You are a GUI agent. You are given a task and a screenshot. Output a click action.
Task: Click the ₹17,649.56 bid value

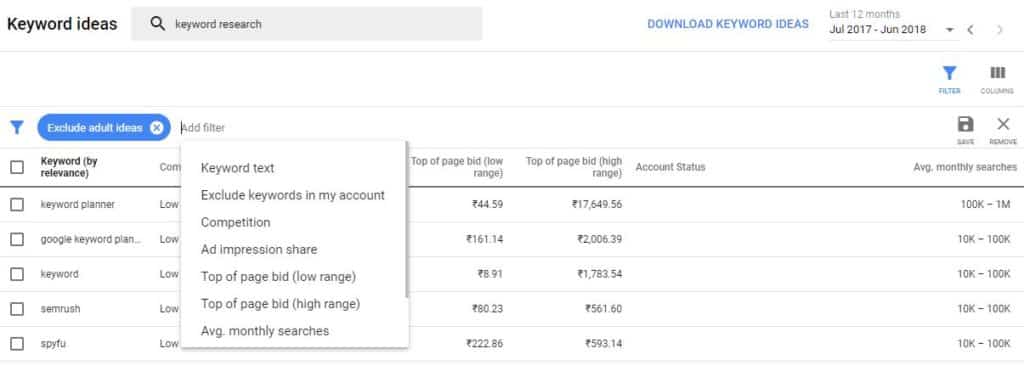click(x=597, y=204)
